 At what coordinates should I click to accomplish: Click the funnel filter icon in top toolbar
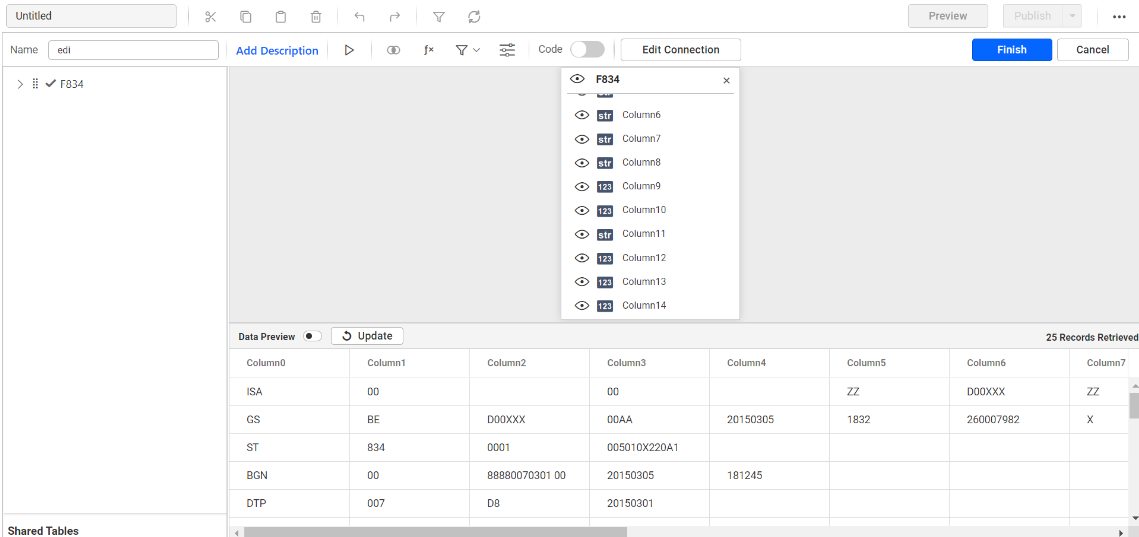[439, 16]
